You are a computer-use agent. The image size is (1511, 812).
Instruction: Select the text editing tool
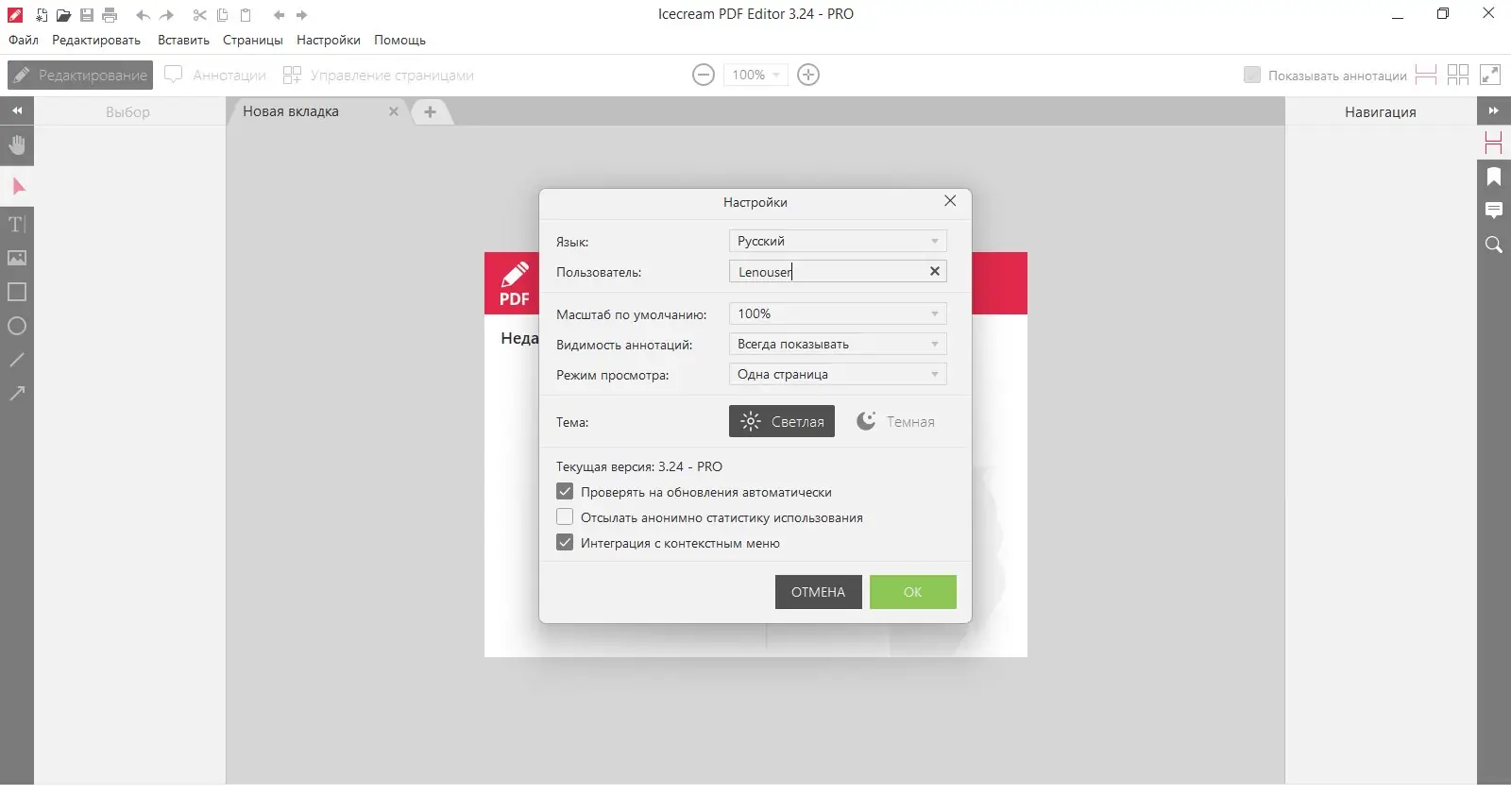tap(17, 224)
